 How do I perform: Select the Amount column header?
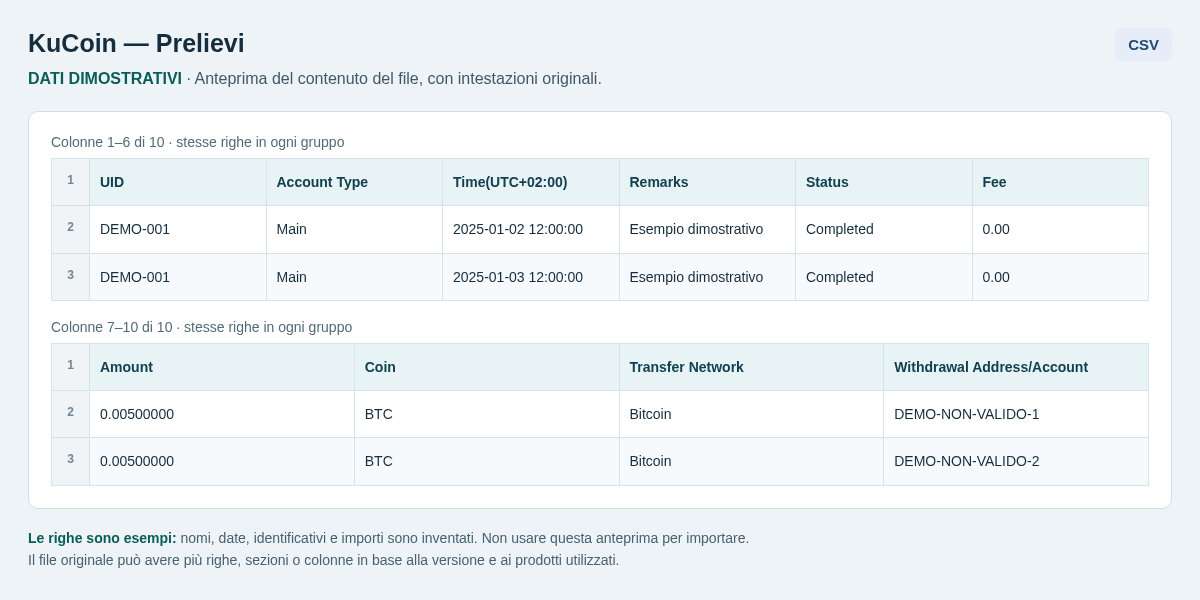pyautogui.click(x=222, y=367)
